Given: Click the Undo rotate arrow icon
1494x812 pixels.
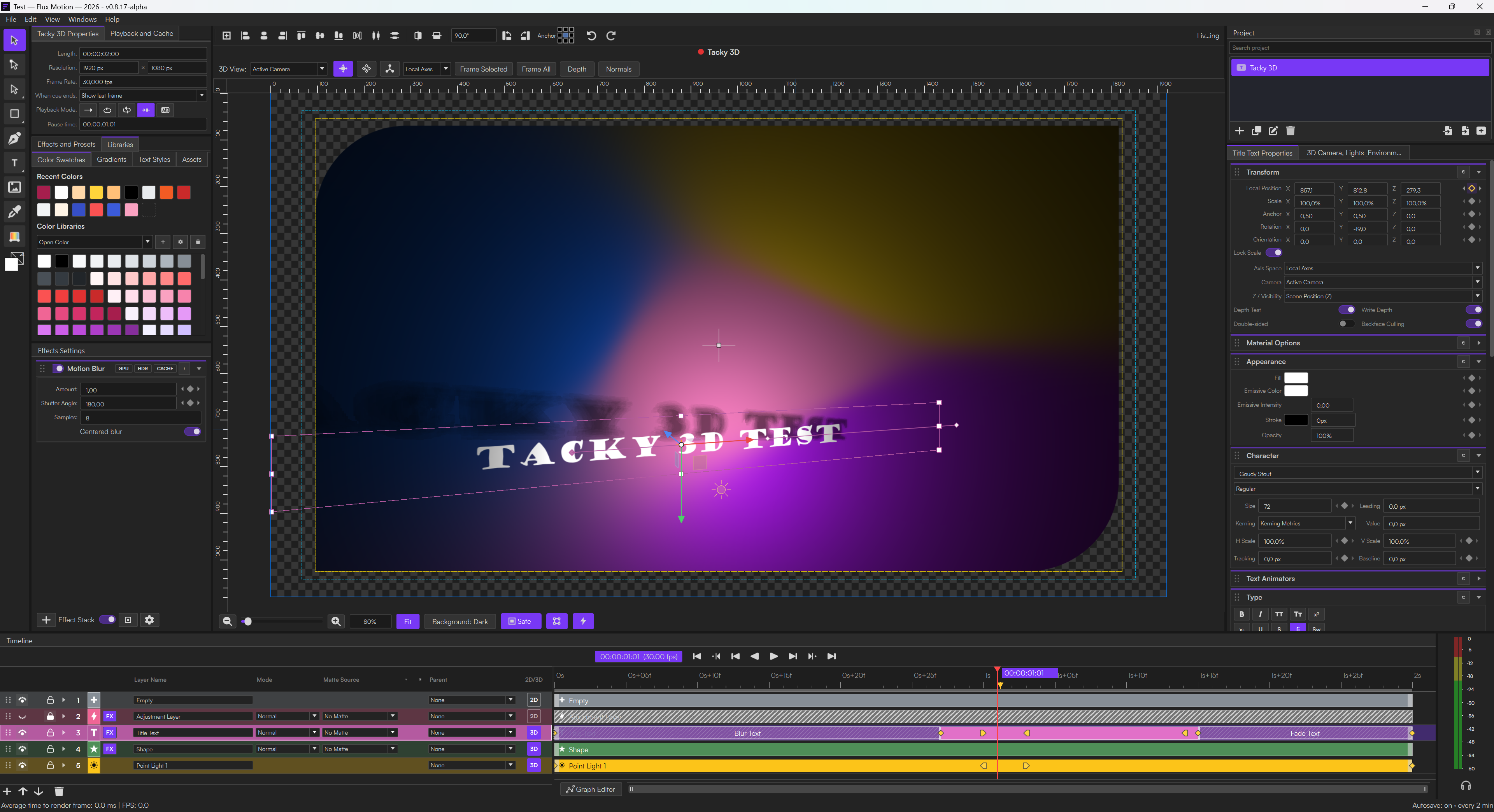Looking at the screenshot, I should (x=591, y=36).
